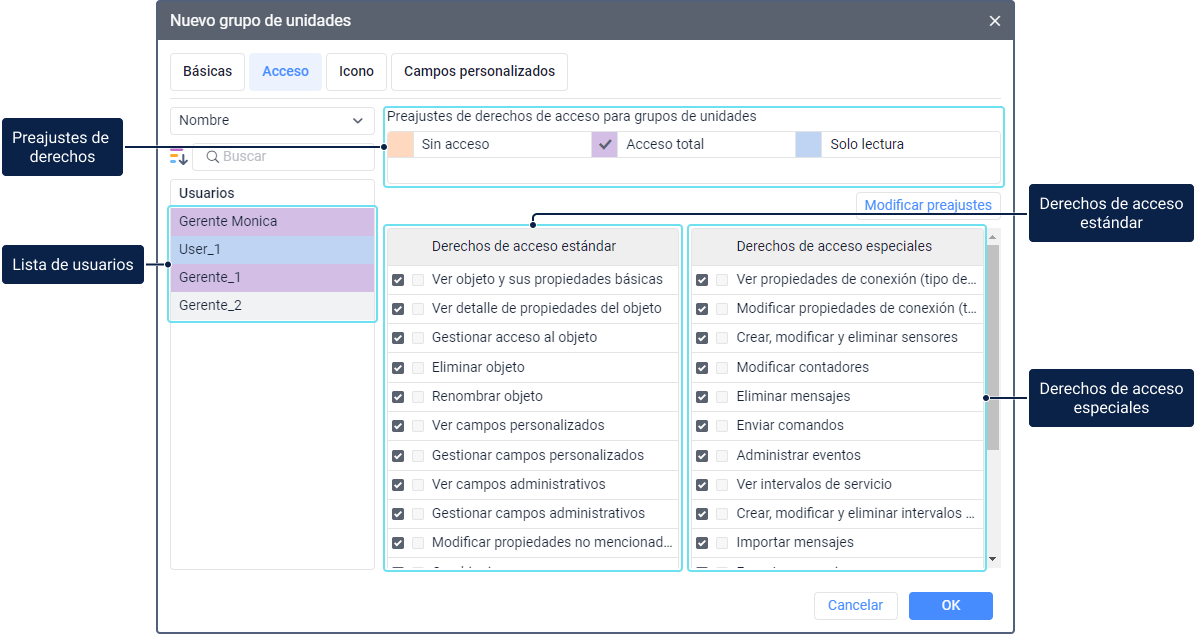Click the sort users icon
This screenshot has width=1196, height=634.
click(x=179, y=157)
